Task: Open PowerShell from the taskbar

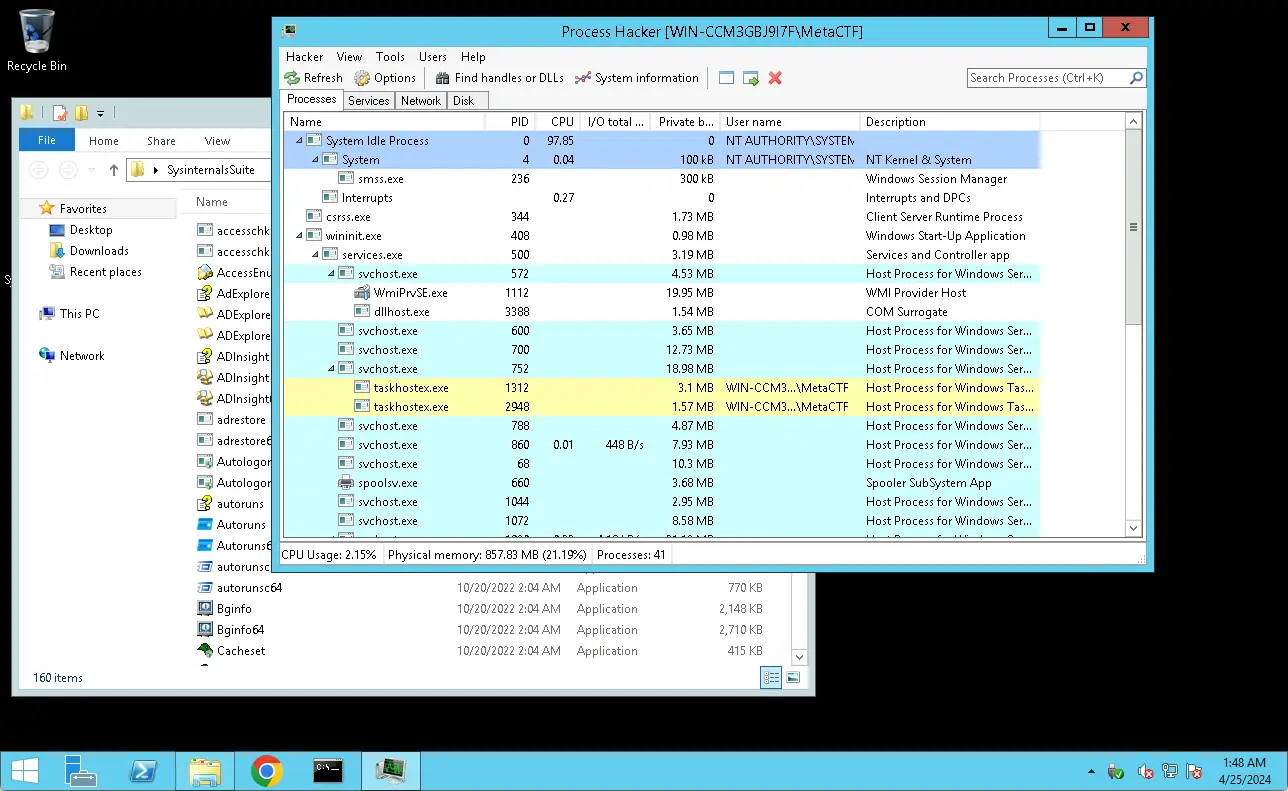Action: coord(143,771)
